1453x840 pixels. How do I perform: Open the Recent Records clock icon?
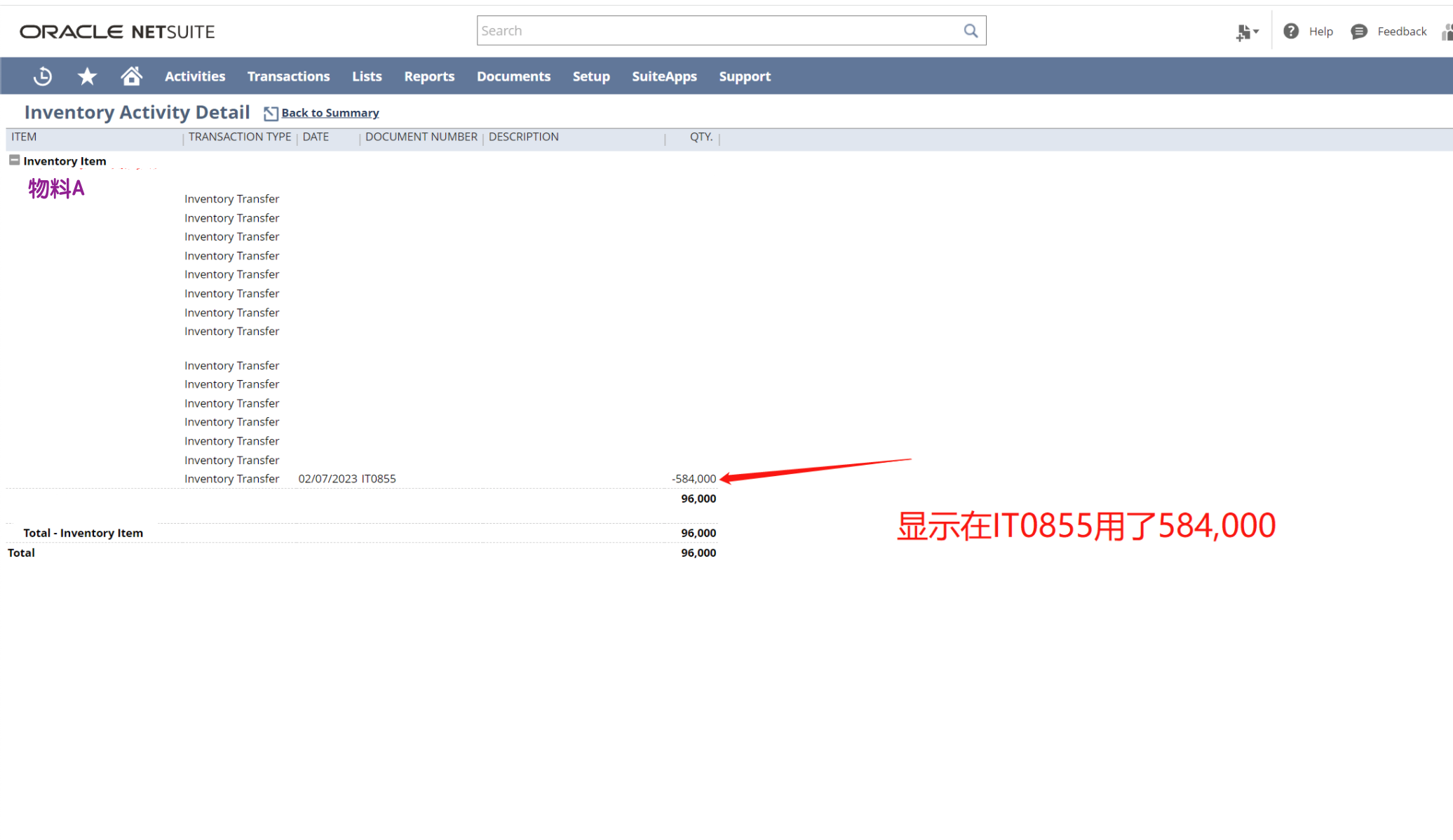tap(43, 76)
